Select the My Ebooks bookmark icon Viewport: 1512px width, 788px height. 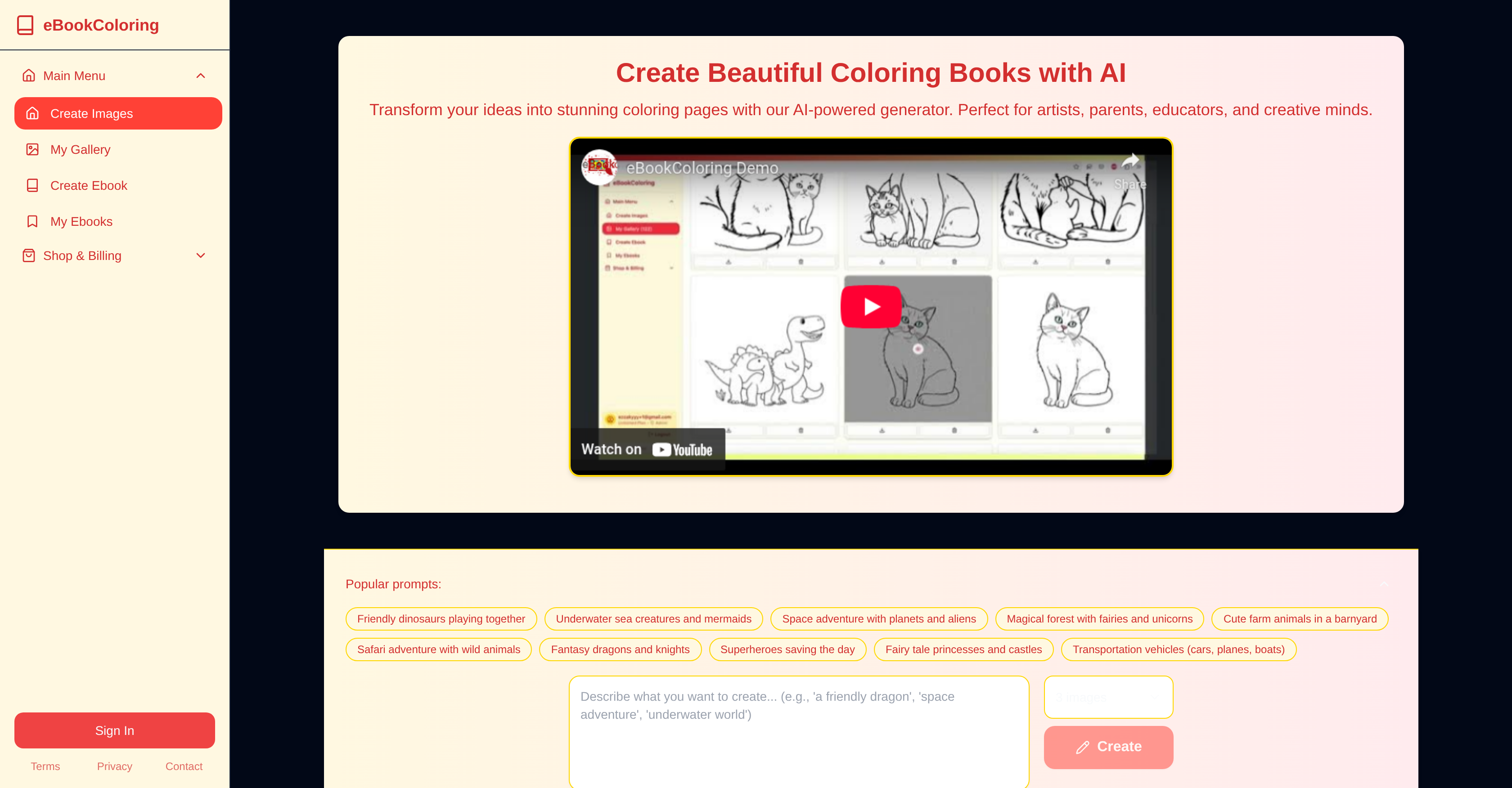pos(32,221)
